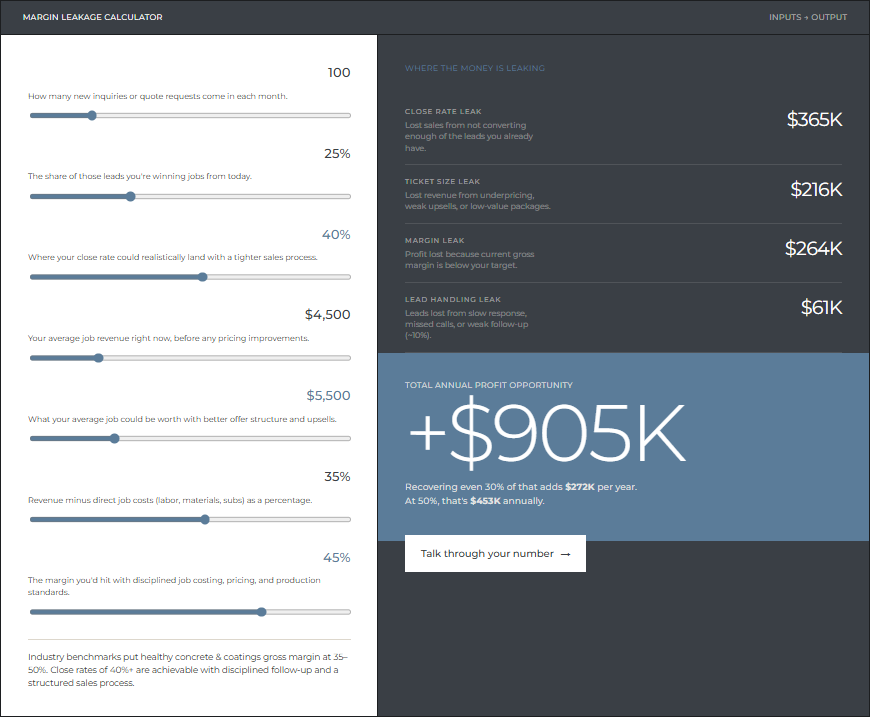
Task: Click the 'Close Rate Leak' heading
Action: pos(443,112)
